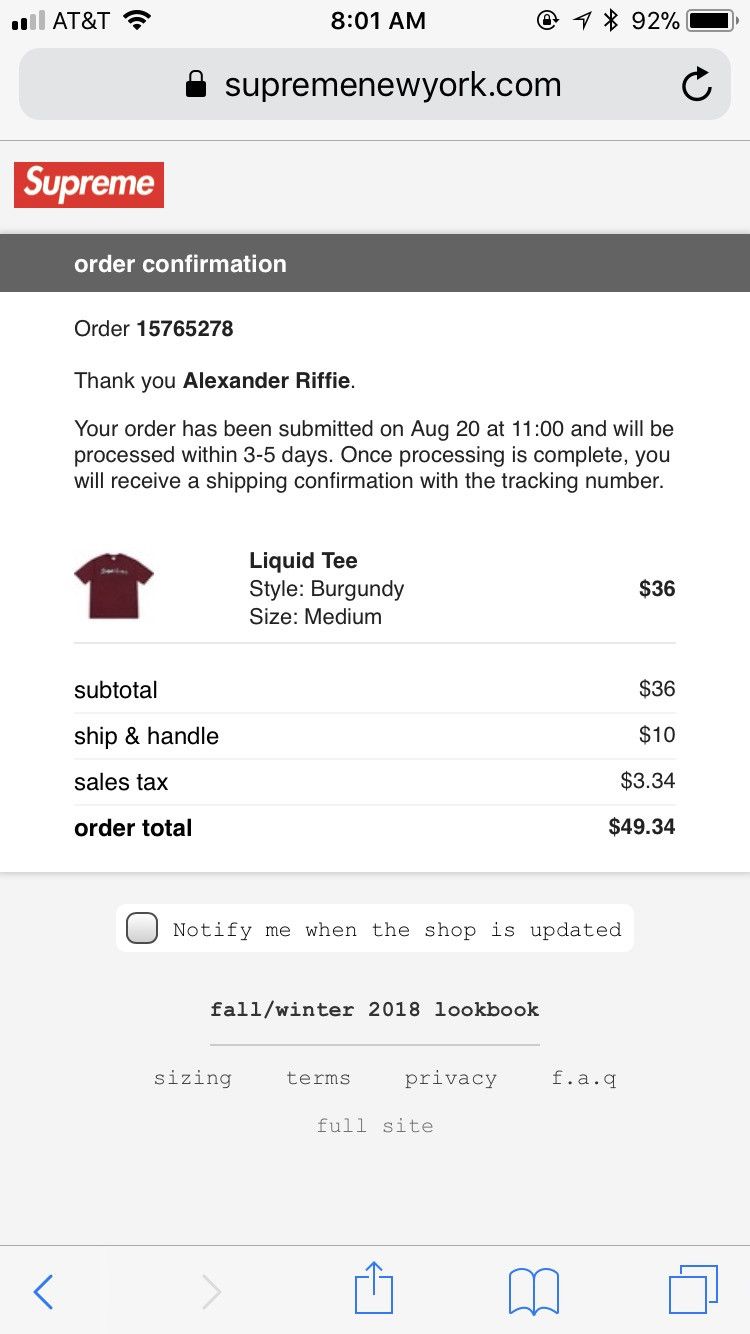Open the terms link
750x1334 pixels.
pyautogui.click(x=318, y=1078)
